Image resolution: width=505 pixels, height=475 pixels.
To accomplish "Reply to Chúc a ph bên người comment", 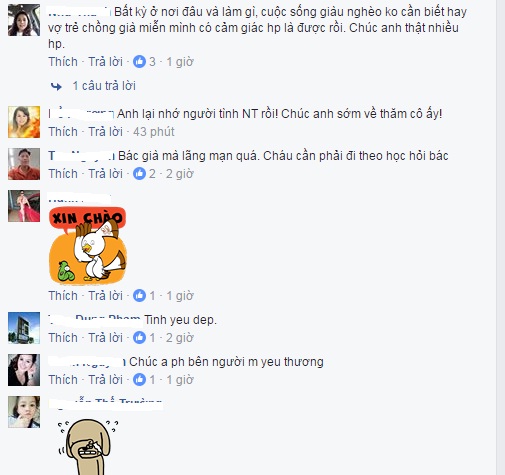I will pos(105,380).
